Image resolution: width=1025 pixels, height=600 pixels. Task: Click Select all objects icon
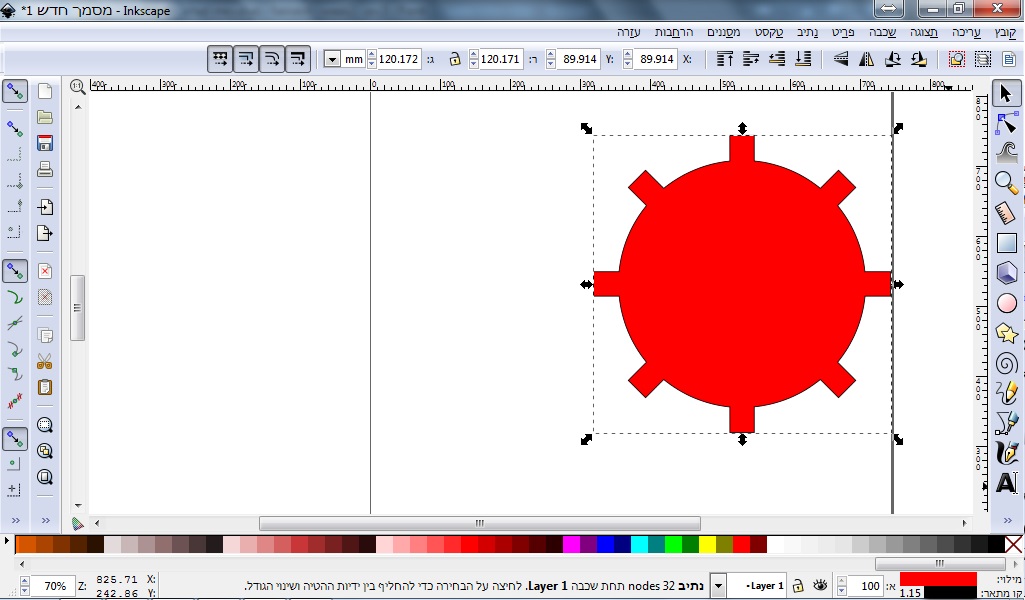click(x=1009, y=59)
